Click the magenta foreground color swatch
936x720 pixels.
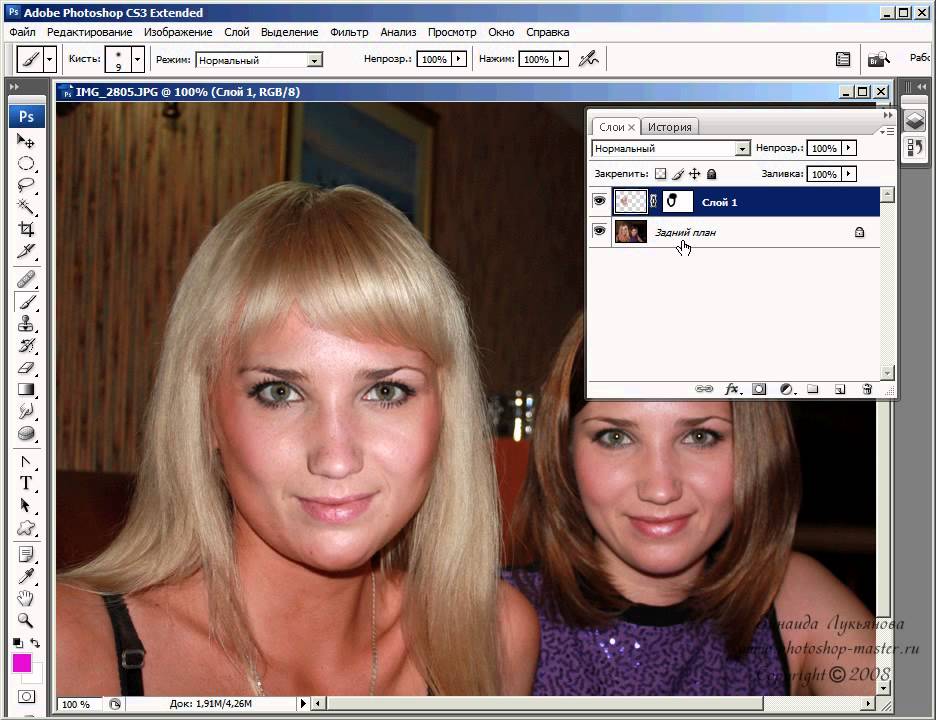[21, 663]
